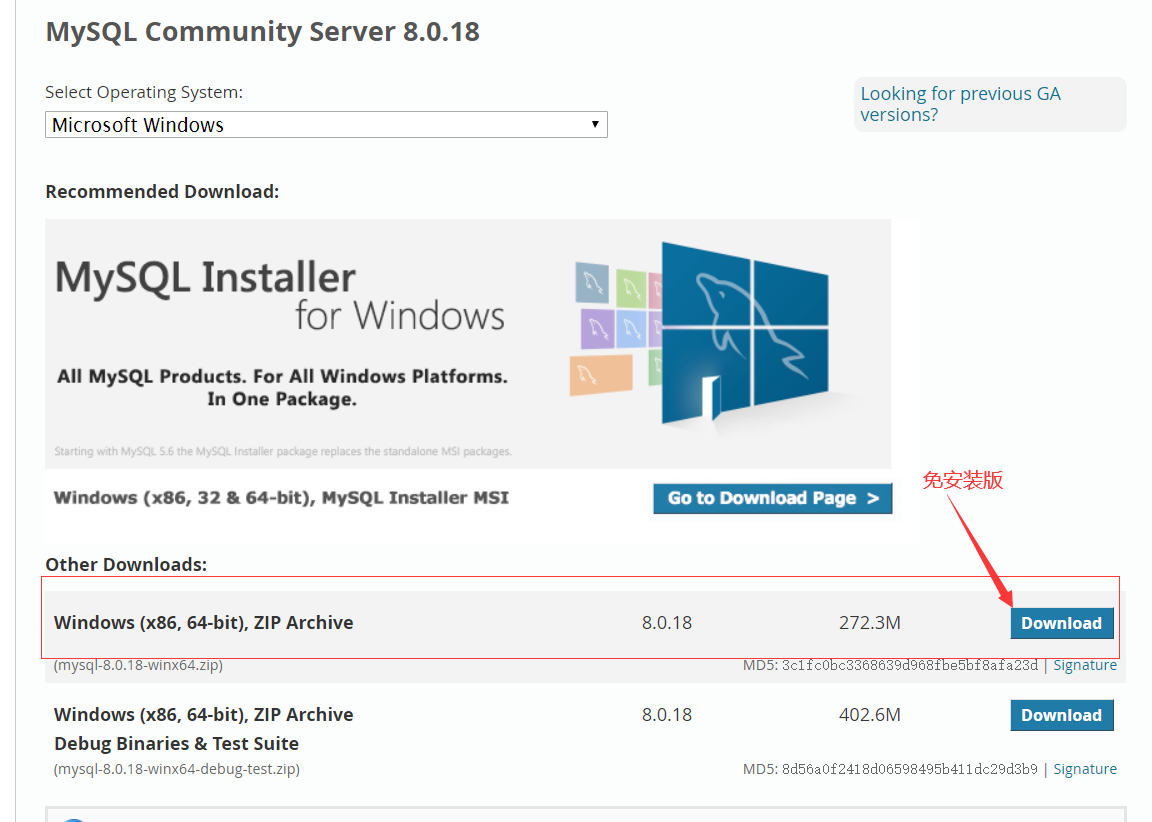Click the mysql-8.0.18-winx64-debug-test.zip filename
Screen dimensions: 1152x822
point(177,769)
